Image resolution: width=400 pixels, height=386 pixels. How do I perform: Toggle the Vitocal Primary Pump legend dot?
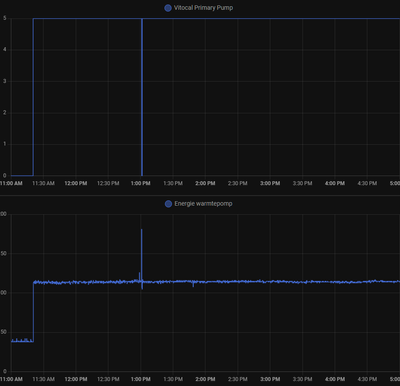(x=168, y=8)
